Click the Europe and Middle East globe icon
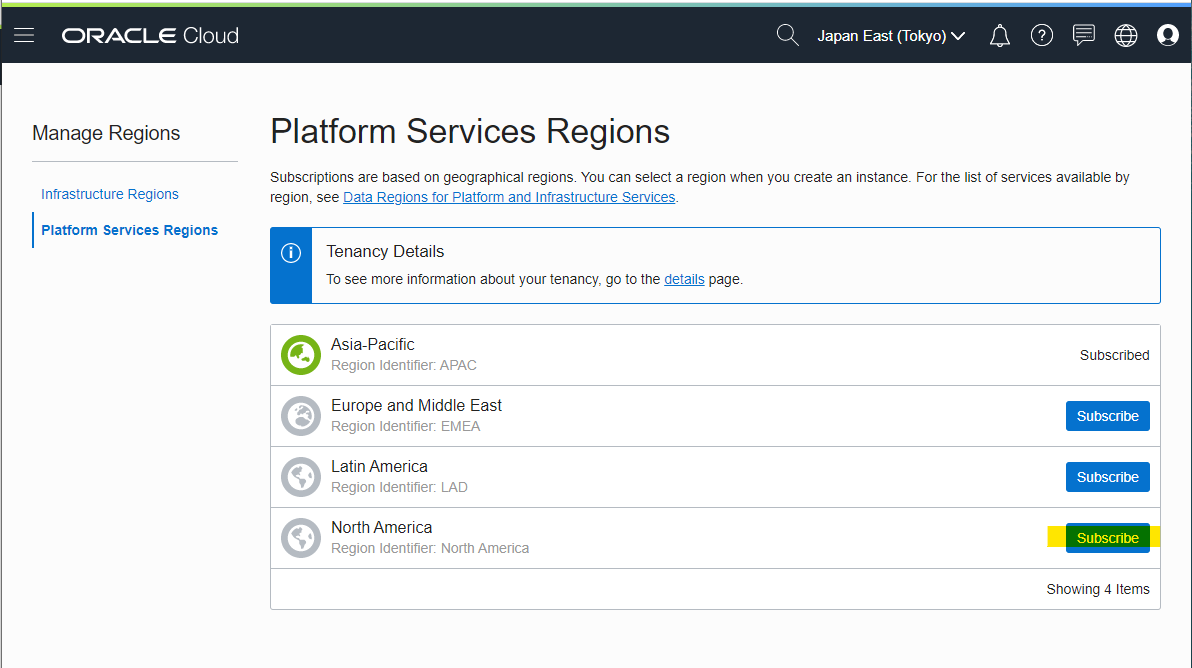The image size is (1192, 668). (x=301, y=416)
